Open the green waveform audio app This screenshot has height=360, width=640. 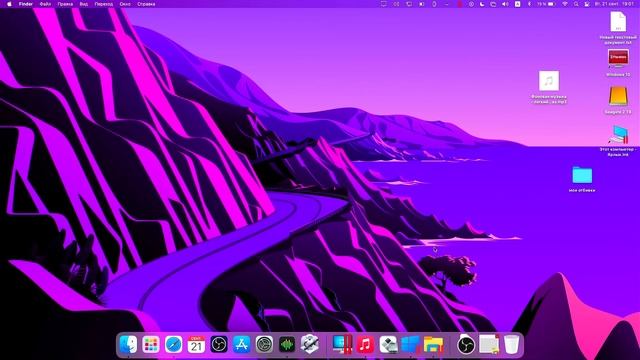(287, 344)
